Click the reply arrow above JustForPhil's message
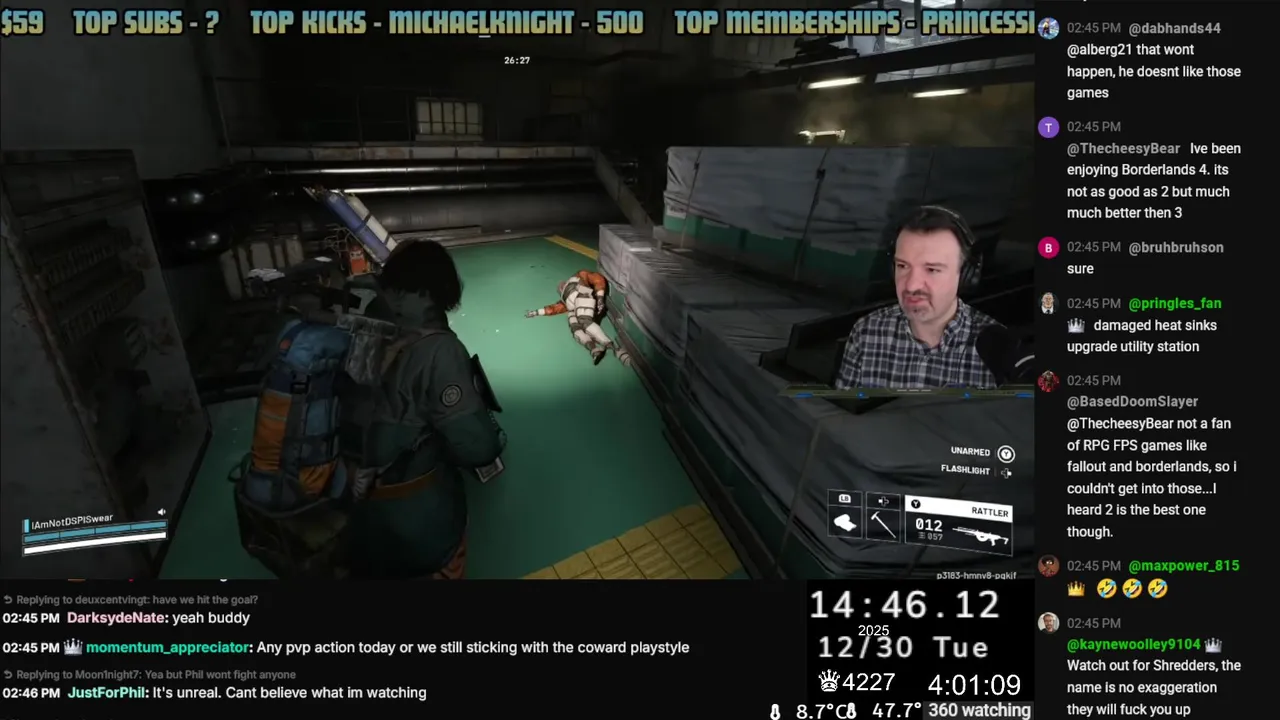 click(8, 675)
